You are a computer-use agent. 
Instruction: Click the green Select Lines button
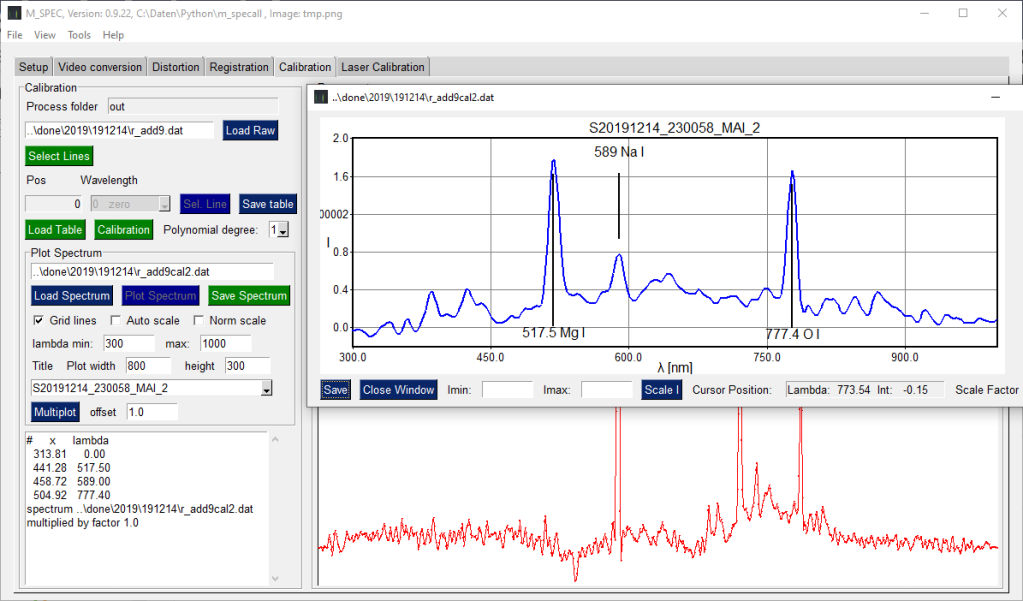(59, 156)
